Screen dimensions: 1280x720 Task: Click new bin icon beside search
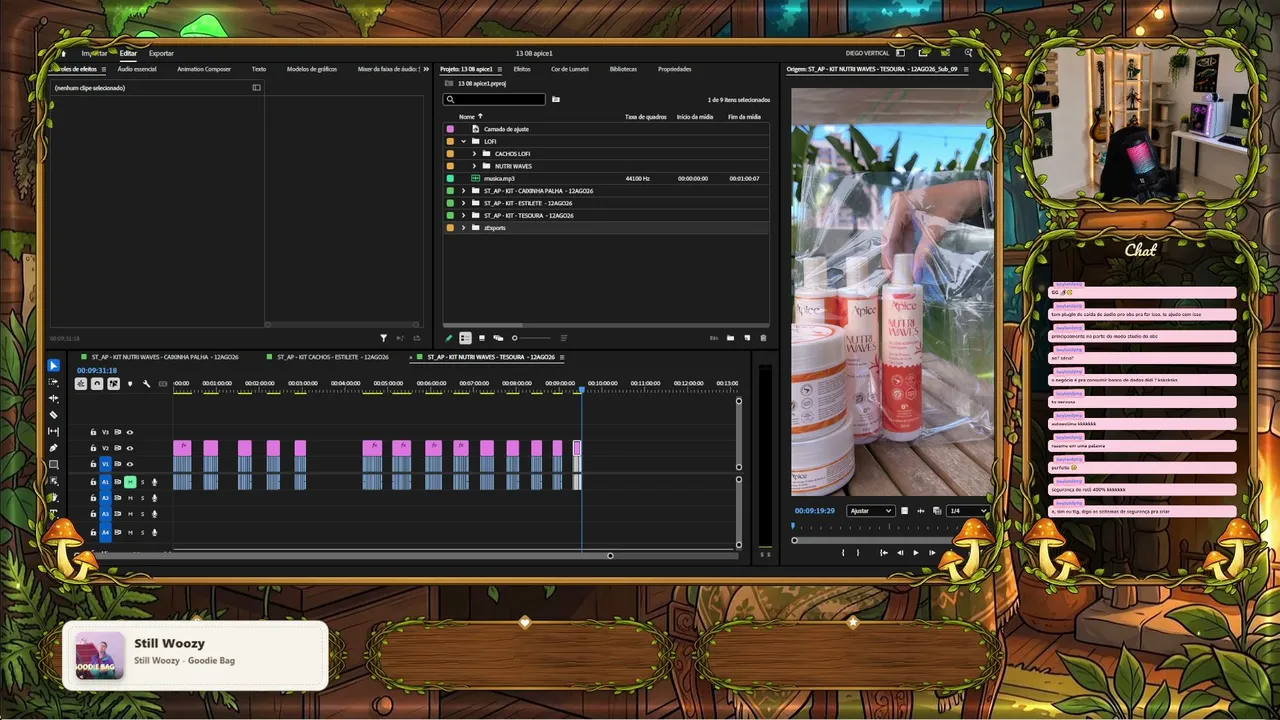[x=556, y=99]
